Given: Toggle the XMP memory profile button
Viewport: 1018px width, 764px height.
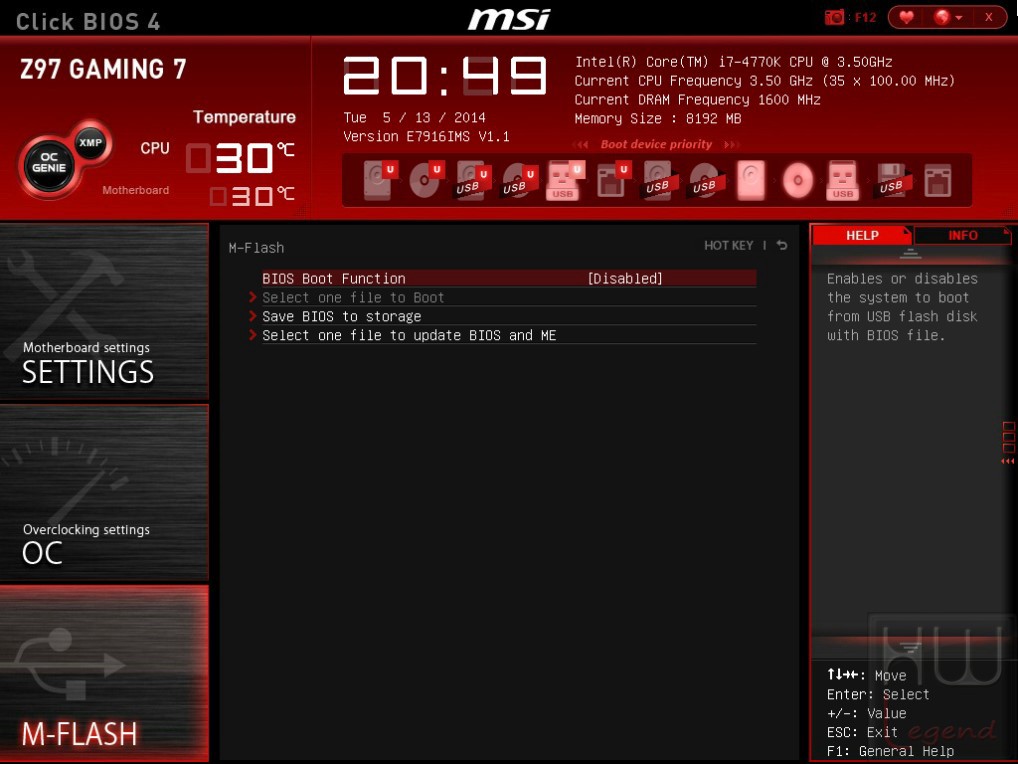Looking at the screenshot, I should pyautogui.click(x=91, y=143).
